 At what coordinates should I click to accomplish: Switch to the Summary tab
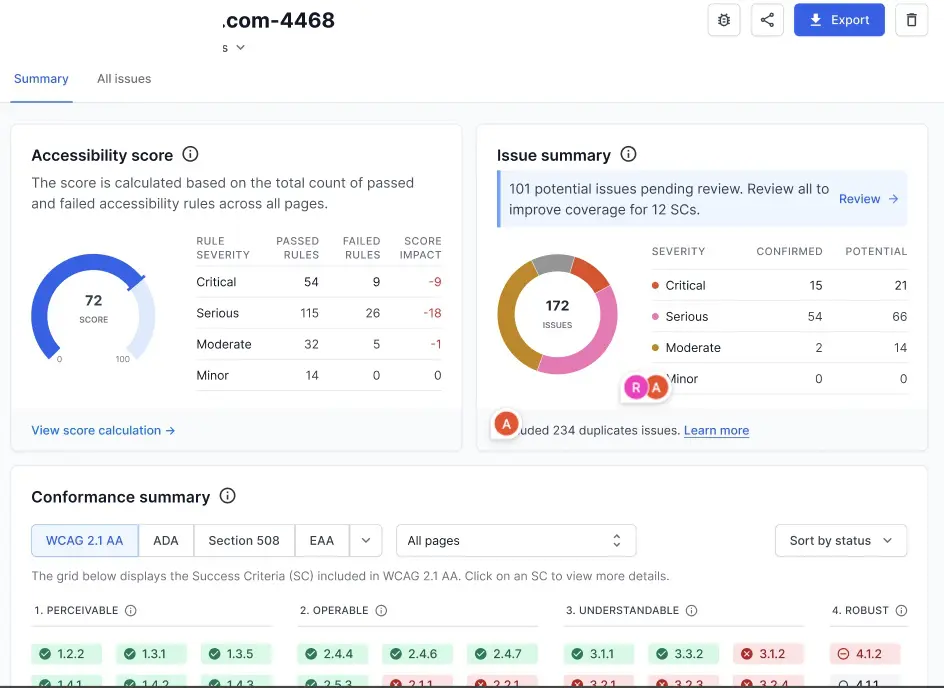point(41,79)
